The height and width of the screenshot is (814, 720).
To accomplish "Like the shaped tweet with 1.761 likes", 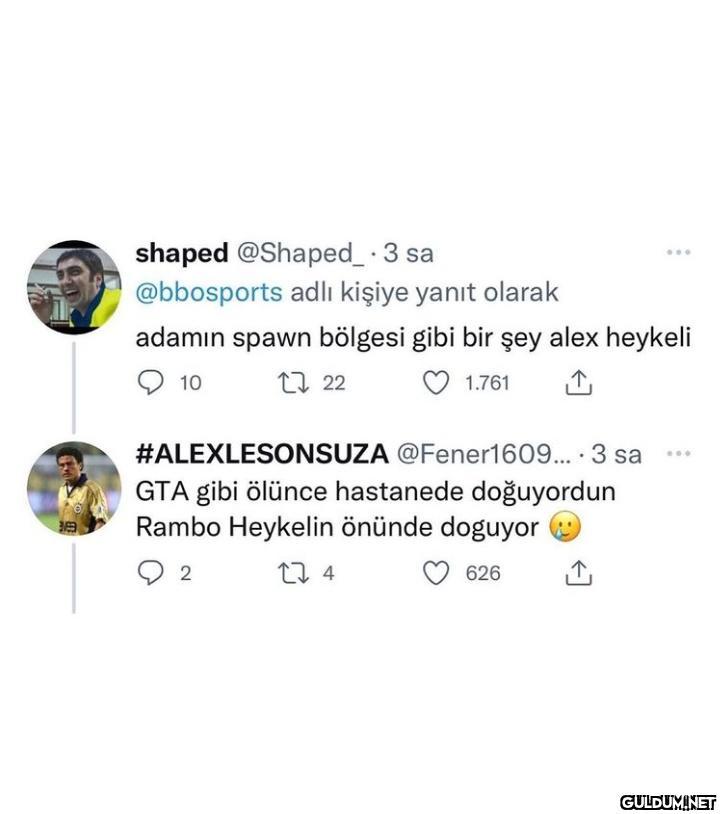I will click(436, 383).
